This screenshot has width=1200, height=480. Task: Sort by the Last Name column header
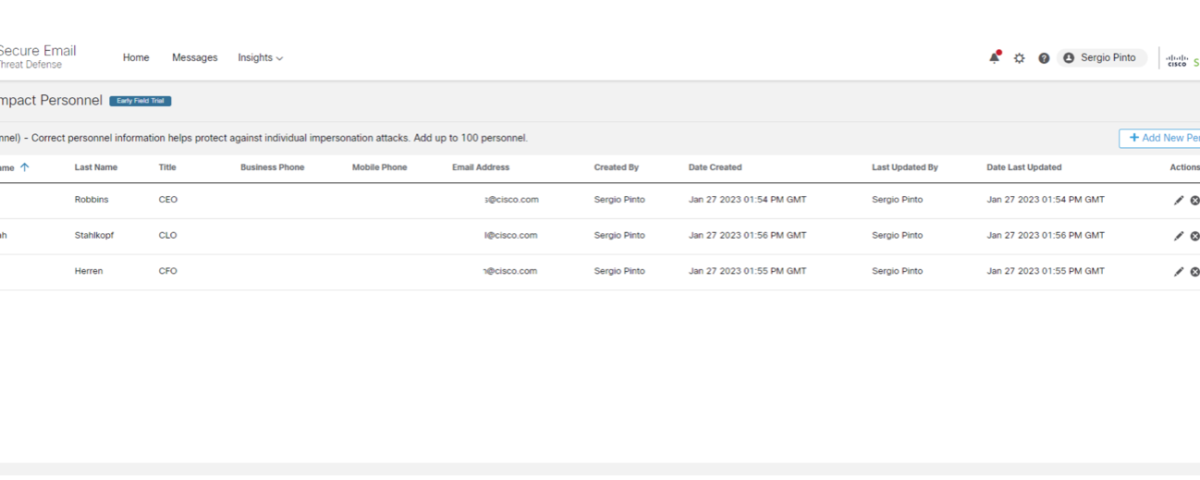96,167
